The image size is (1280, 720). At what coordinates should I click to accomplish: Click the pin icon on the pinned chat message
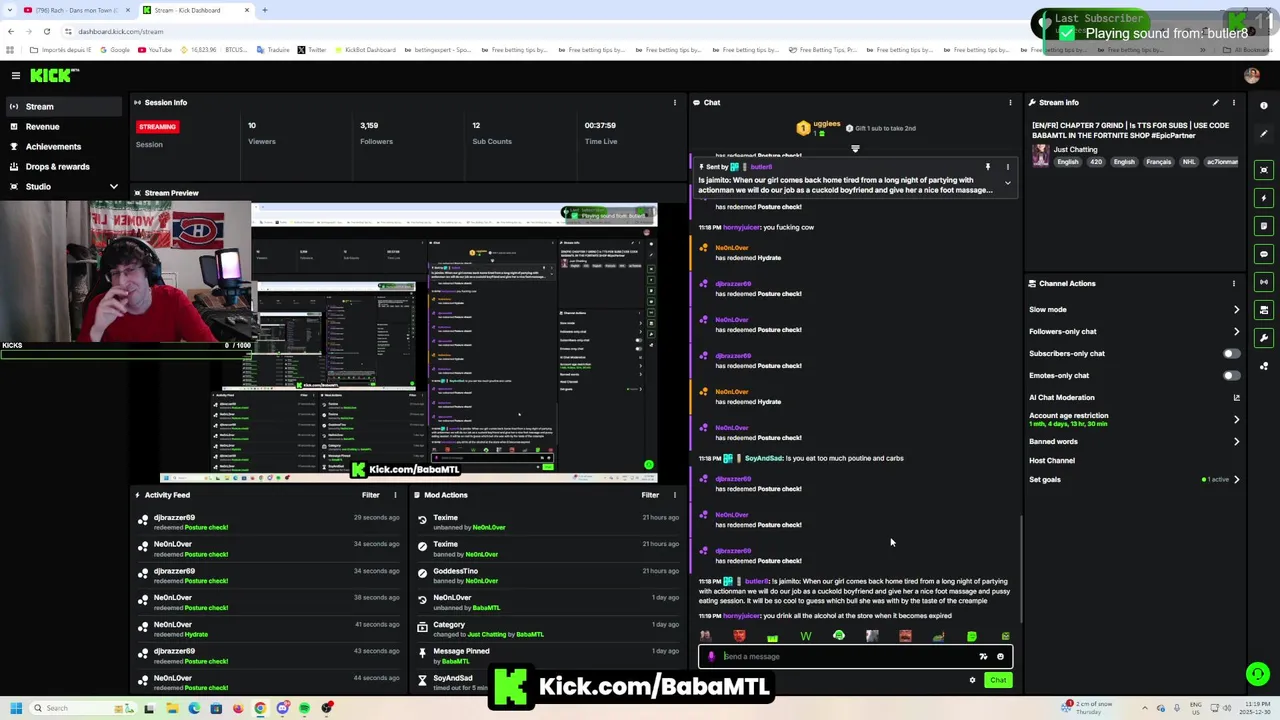[987, 167]
